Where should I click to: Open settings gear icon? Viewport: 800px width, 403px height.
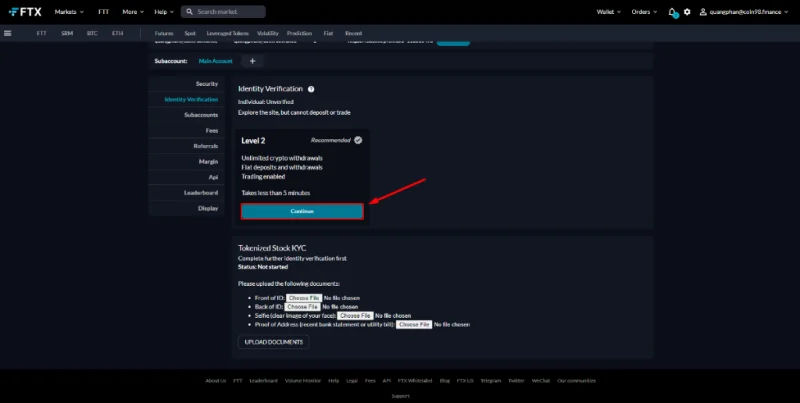tap(687, 12)
